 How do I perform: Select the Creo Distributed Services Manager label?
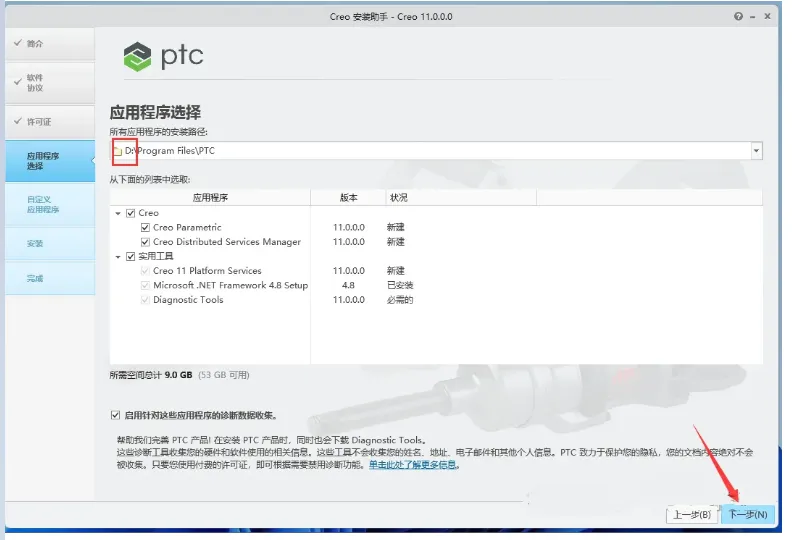click(227, 242)
